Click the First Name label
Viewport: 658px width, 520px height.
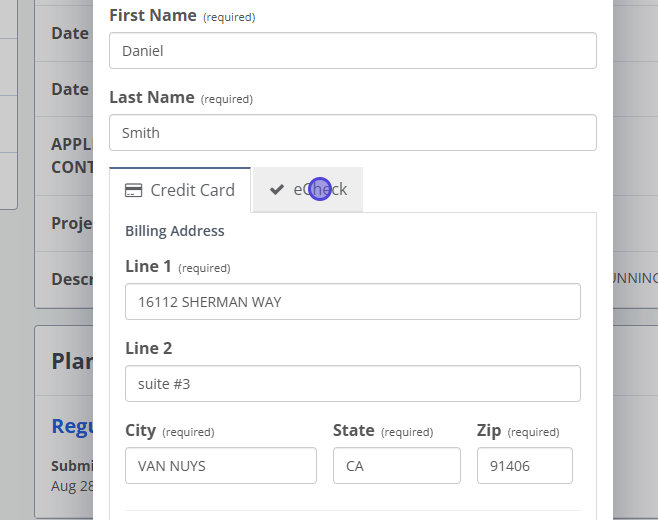pyautogui.click(x=153, y=16)
